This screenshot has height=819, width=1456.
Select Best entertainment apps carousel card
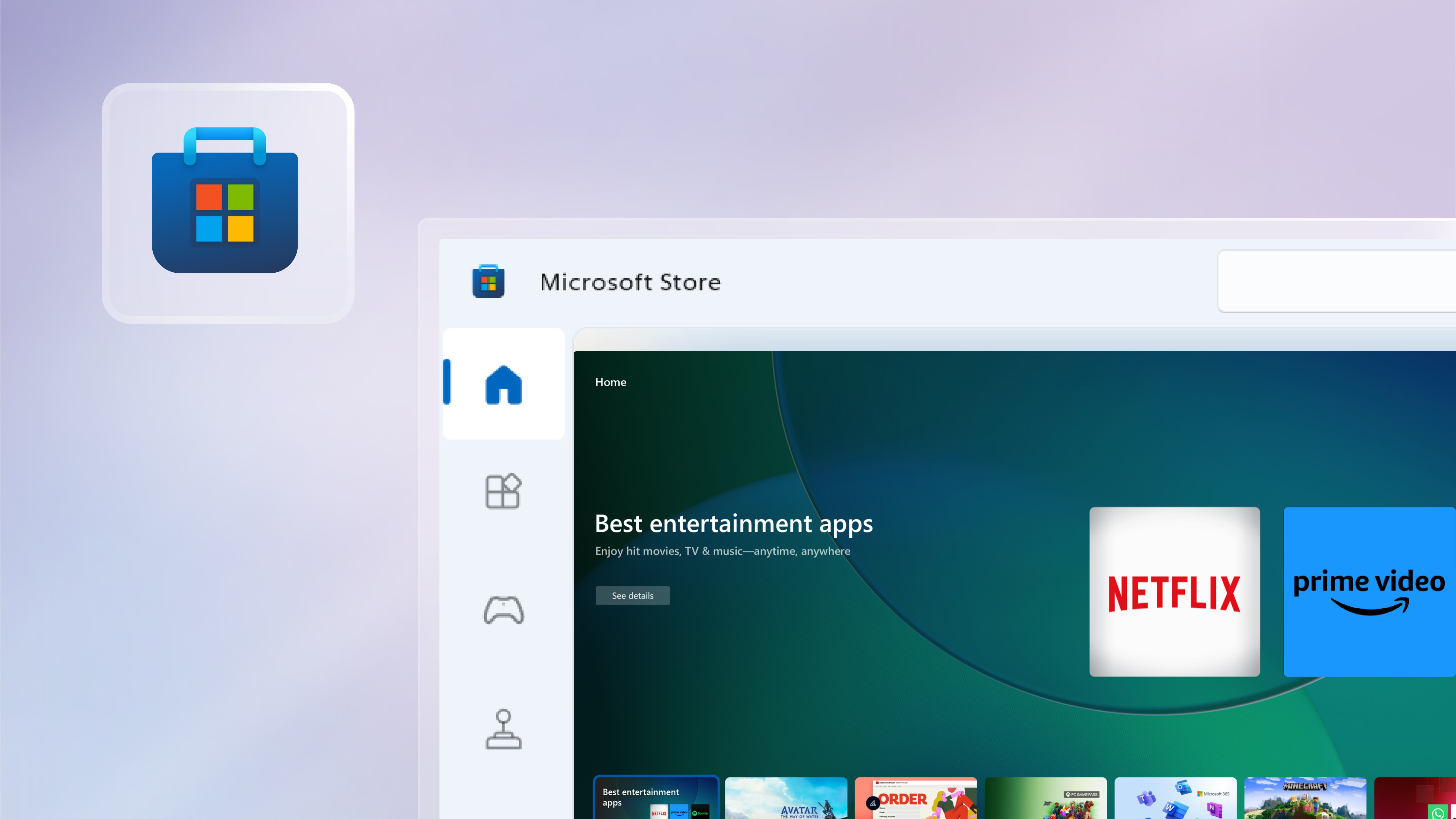tap(656, 797)
